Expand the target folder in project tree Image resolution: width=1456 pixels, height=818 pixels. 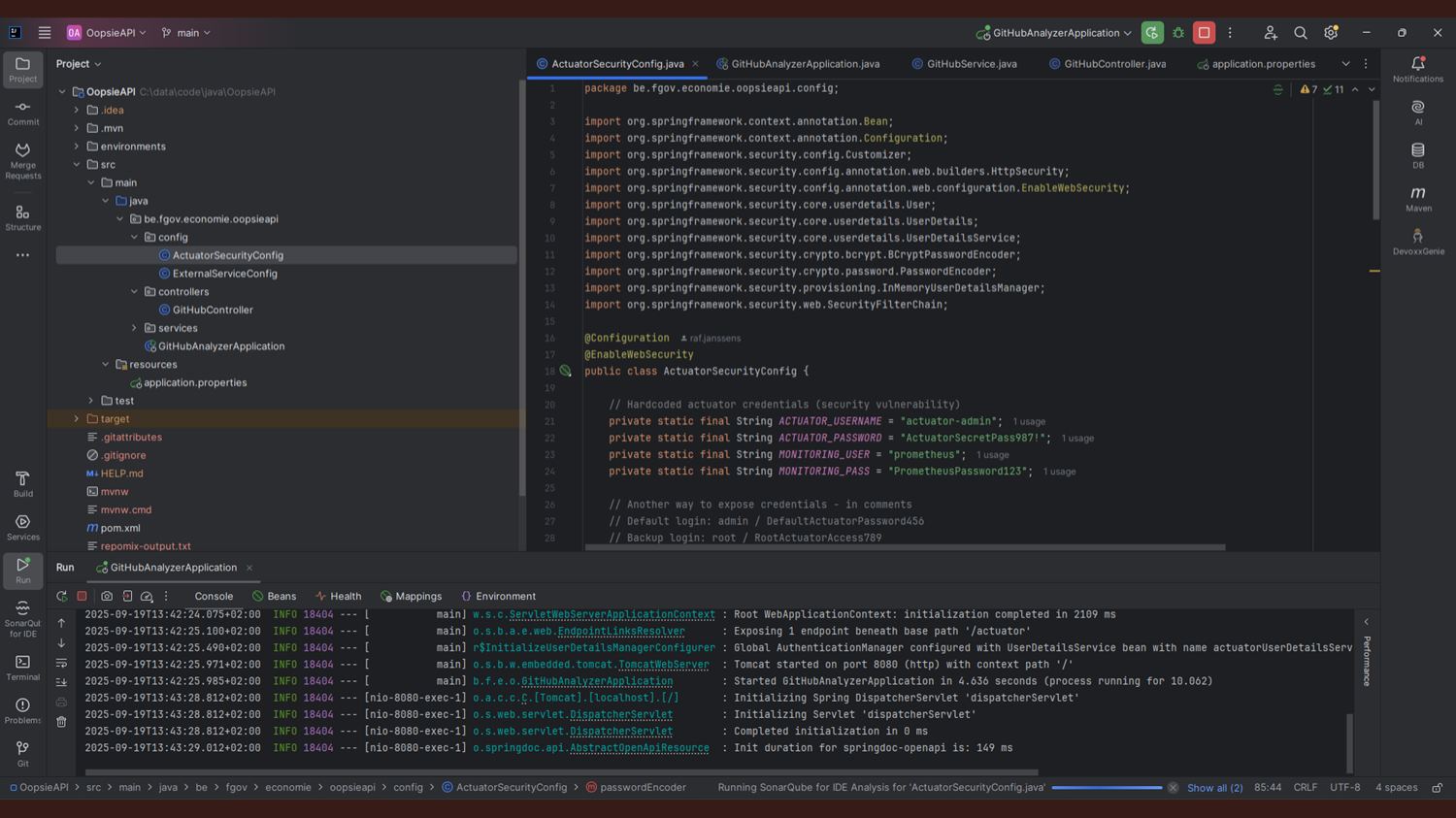pyautogui.click(x=77, y=419)
